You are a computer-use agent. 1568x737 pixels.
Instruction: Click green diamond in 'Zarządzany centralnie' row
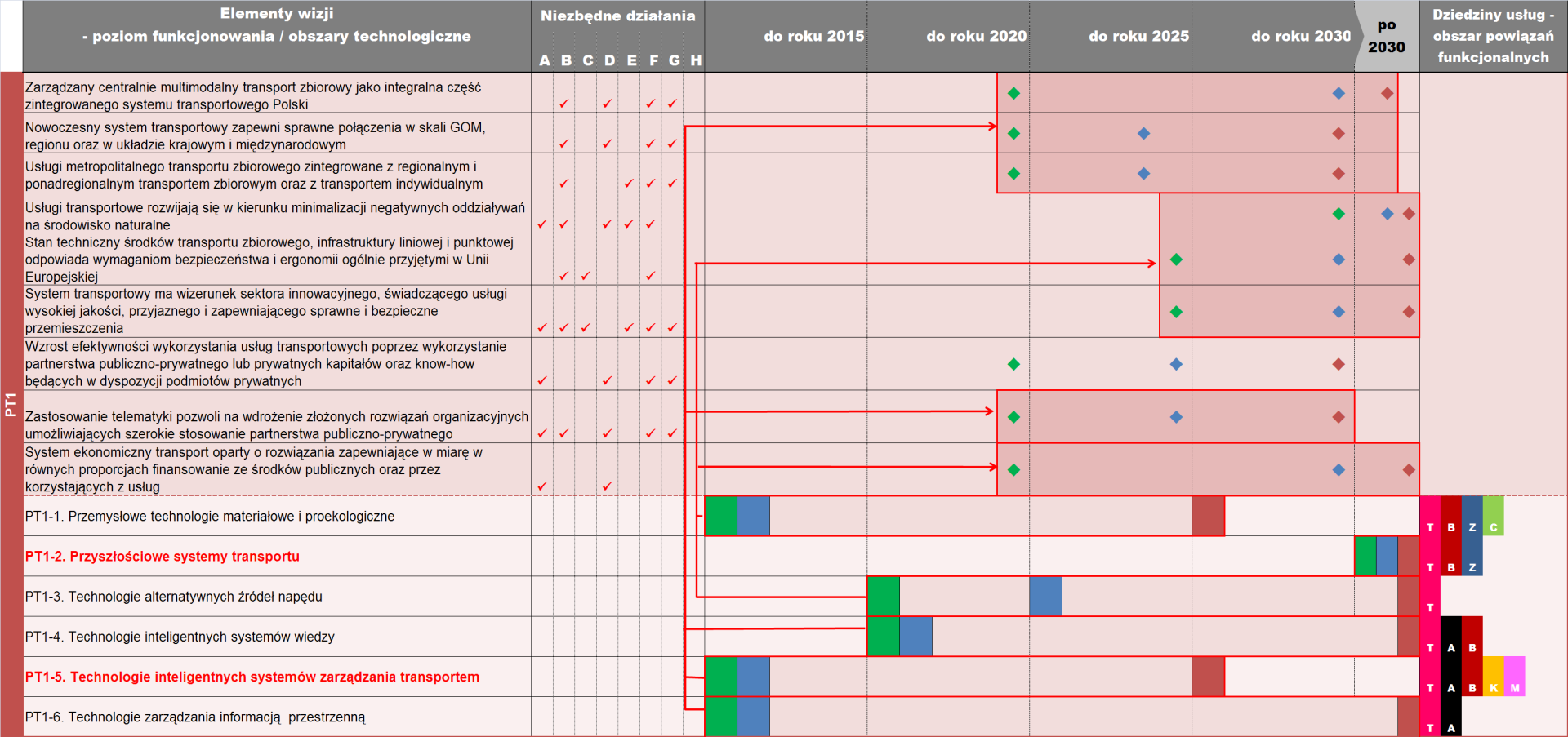pyautogui.click(x=1013, y=93)
